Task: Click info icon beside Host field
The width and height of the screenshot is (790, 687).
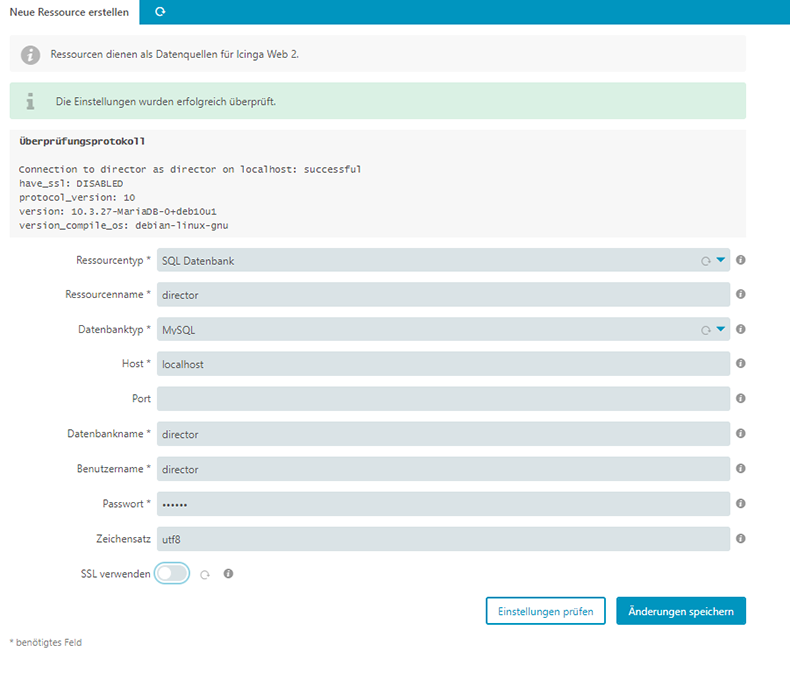Action: pyautogui.click(x=741, y=364)
